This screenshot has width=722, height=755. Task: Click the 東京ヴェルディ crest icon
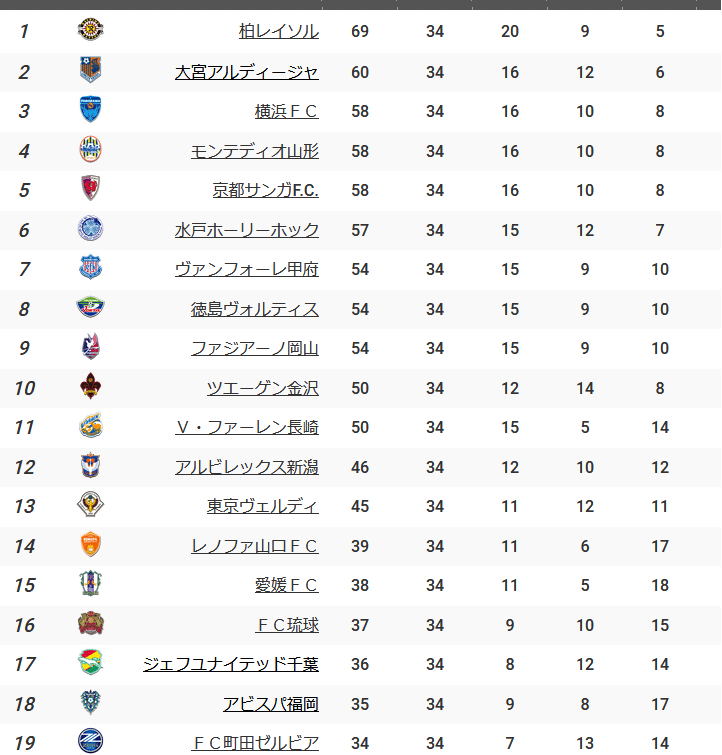coord(90,504)
